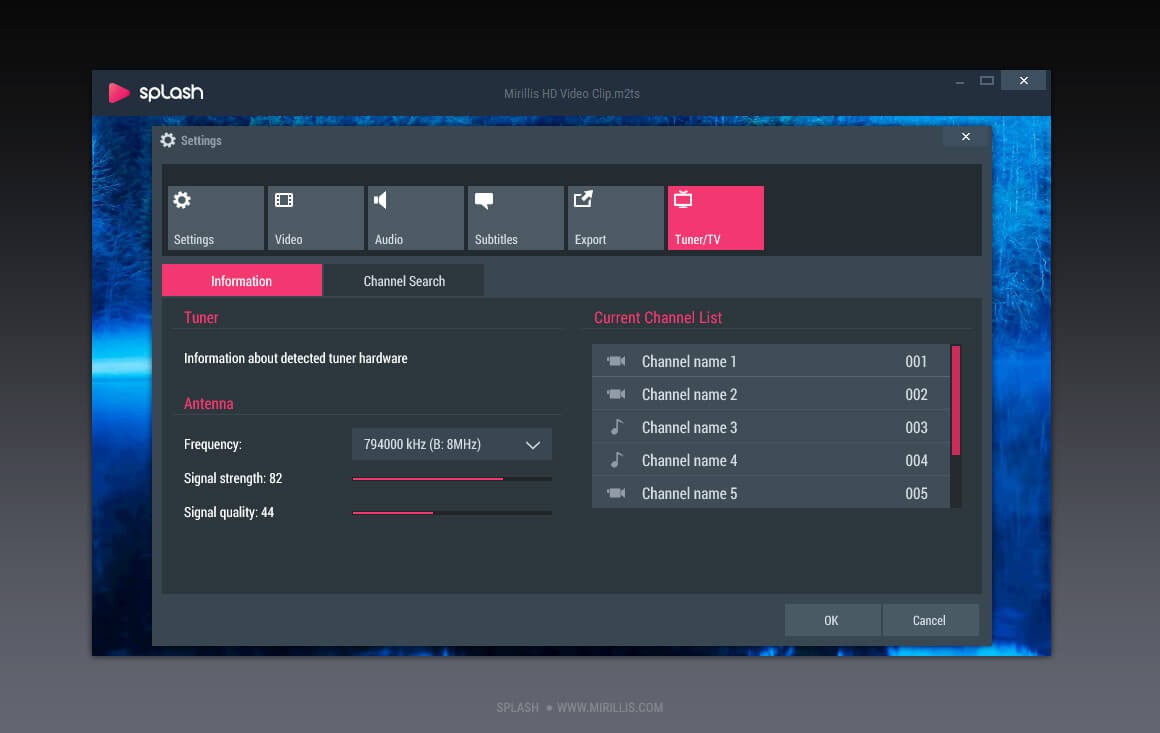Image resolution: width=1160 pixels, height=733 pixels.
Task: Click the Splash logo play icon
Action: [x=119, y=93]
